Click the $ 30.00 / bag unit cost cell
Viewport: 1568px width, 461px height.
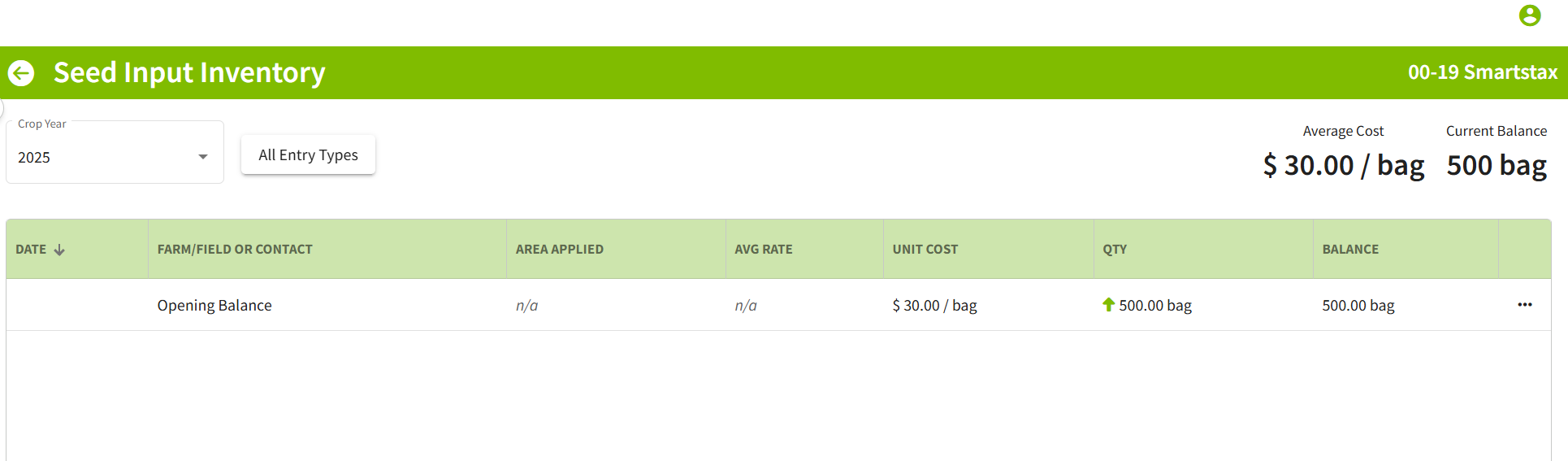[934, 306]
